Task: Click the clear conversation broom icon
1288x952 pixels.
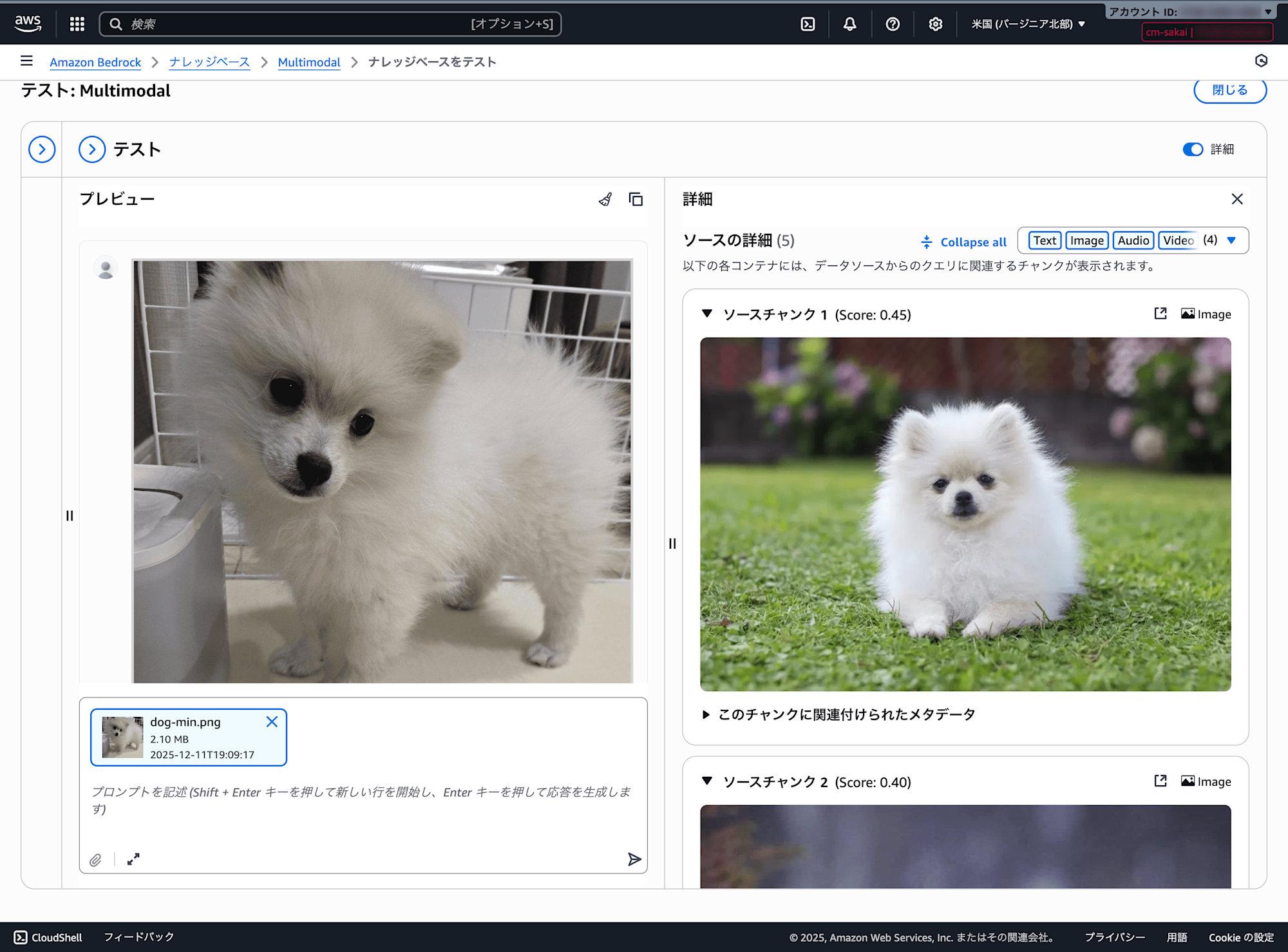Action: (605, 200)
